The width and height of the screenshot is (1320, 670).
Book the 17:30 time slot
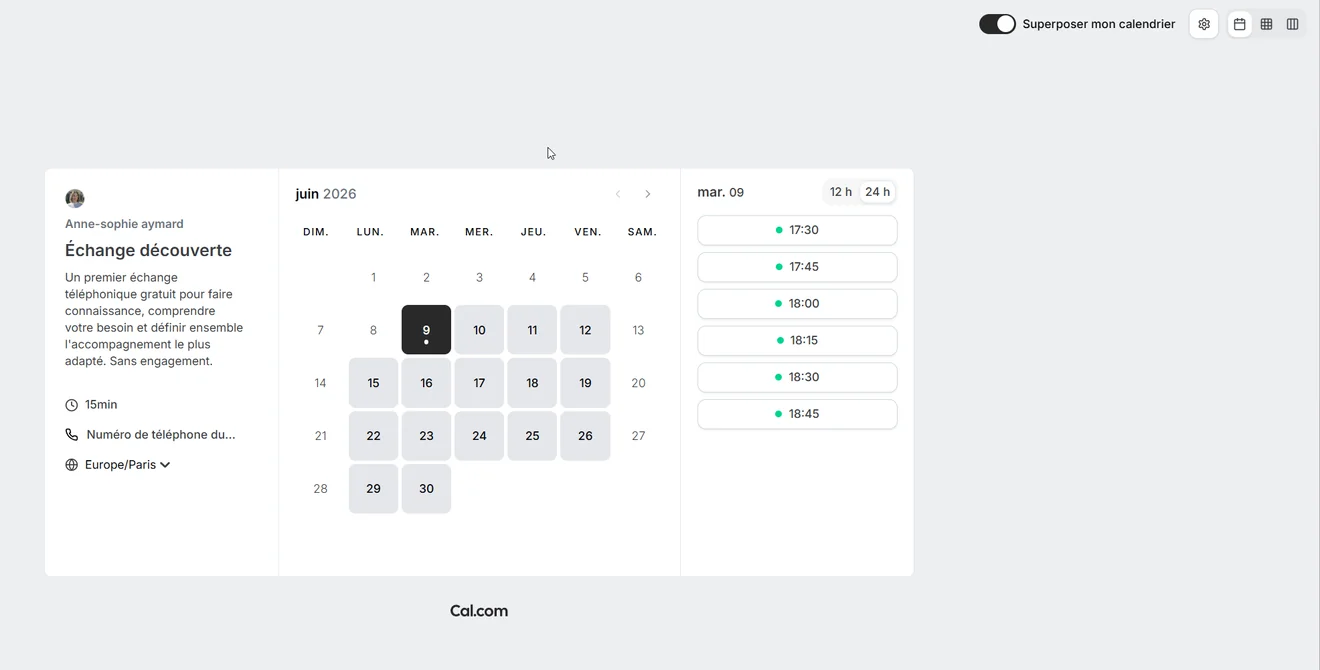797,230
